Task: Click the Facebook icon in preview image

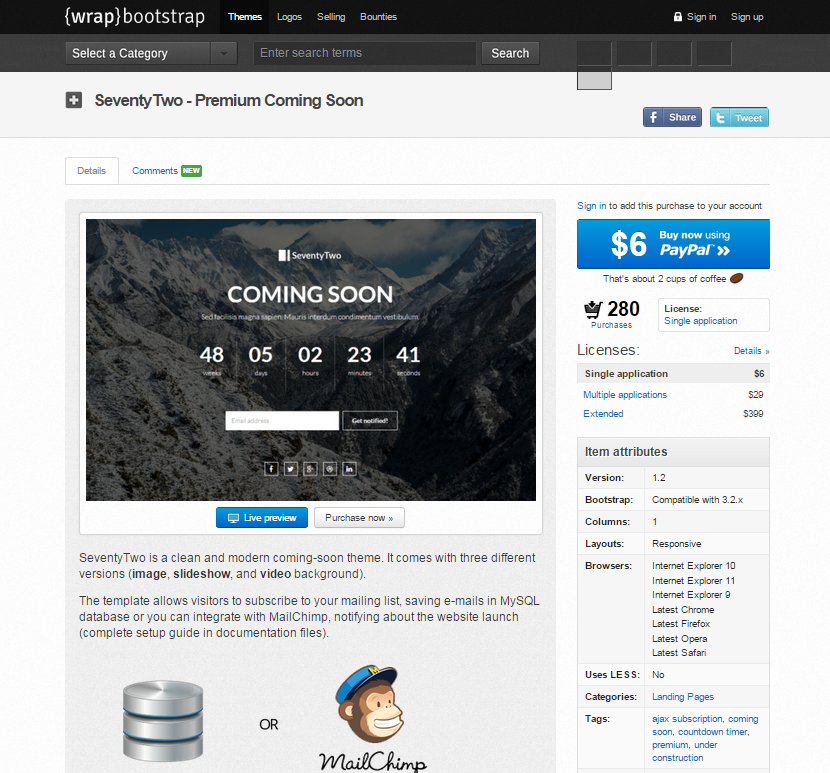Action: coord(271,469)
